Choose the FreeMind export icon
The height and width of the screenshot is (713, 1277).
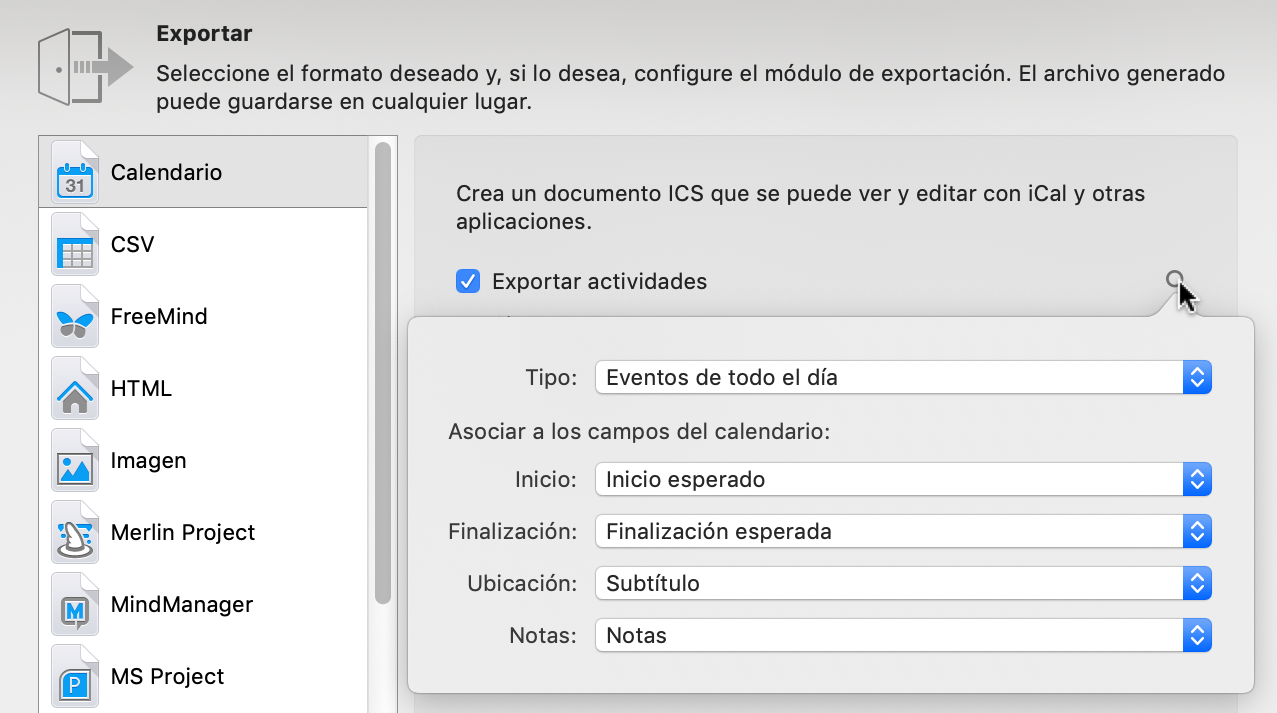point(75,316)
